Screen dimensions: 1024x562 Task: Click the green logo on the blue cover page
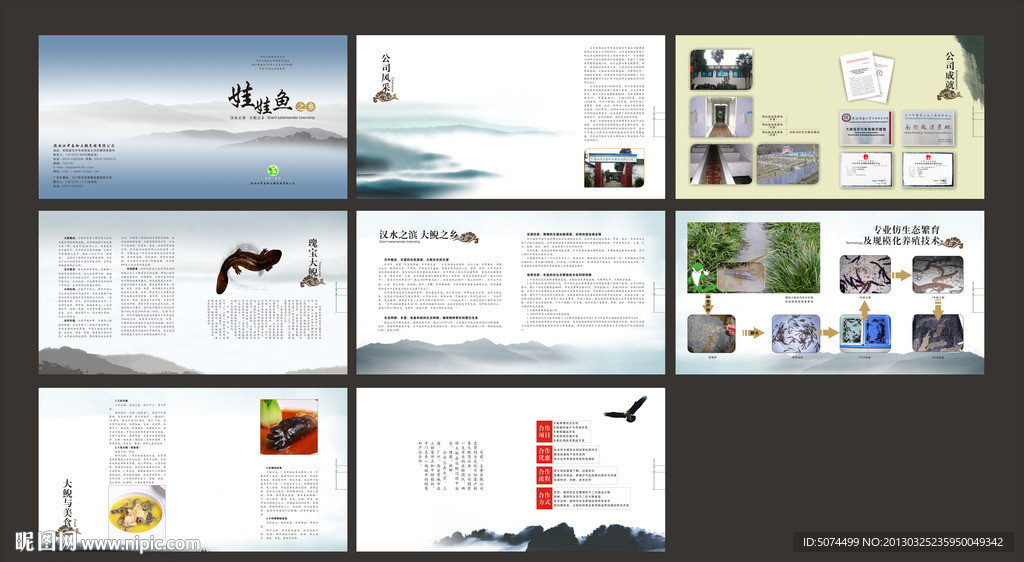point(273,171)
